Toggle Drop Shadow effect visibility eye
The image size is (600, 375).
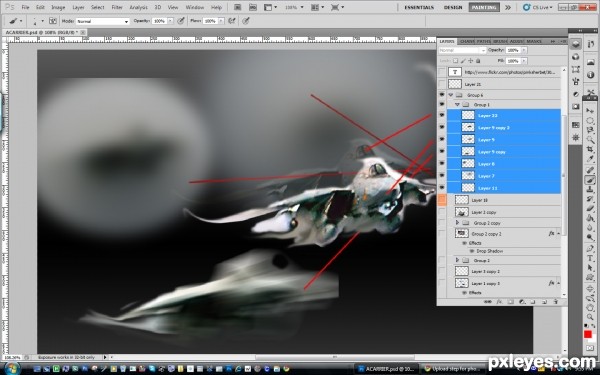tap(472, 251)
